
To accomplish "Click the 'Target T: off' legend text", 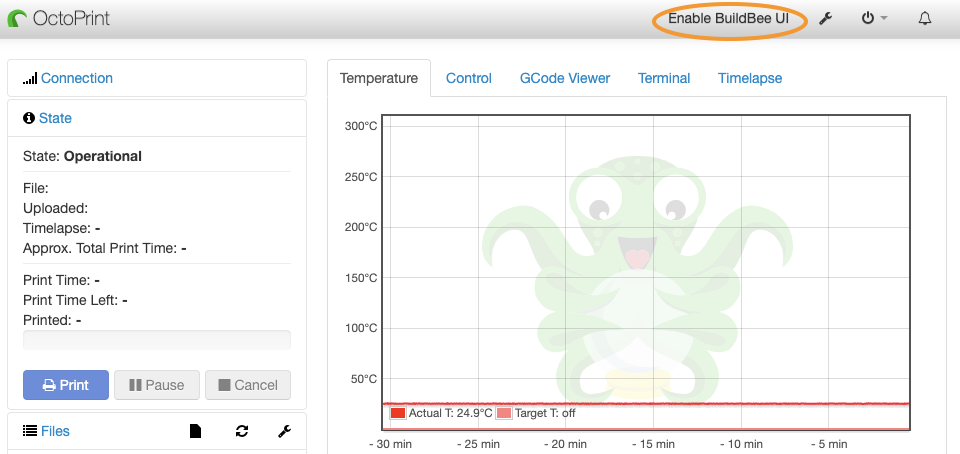I will pos(545,413).
